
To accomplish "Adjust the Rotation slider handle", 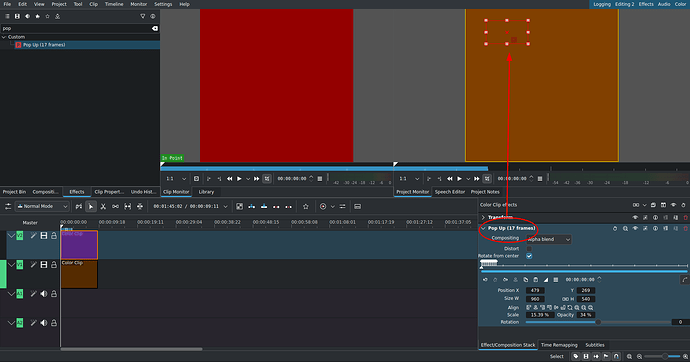I will pos(598,322).
